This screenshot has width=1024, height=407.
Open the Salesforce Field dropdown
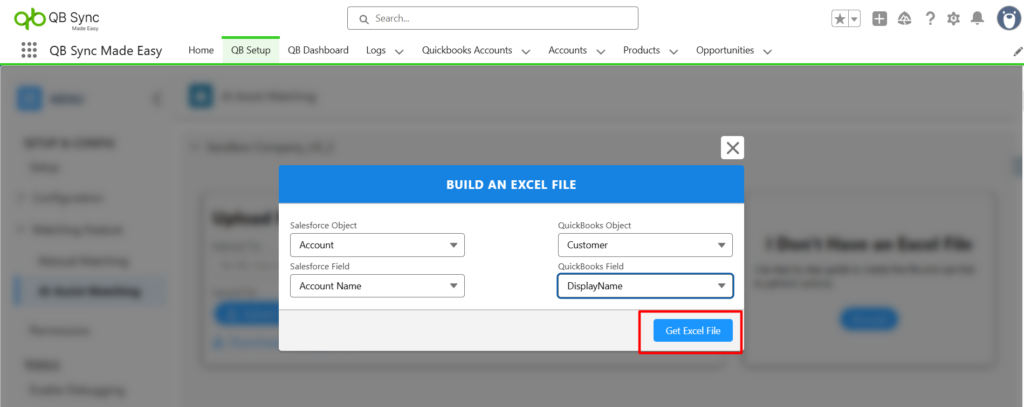377,286
